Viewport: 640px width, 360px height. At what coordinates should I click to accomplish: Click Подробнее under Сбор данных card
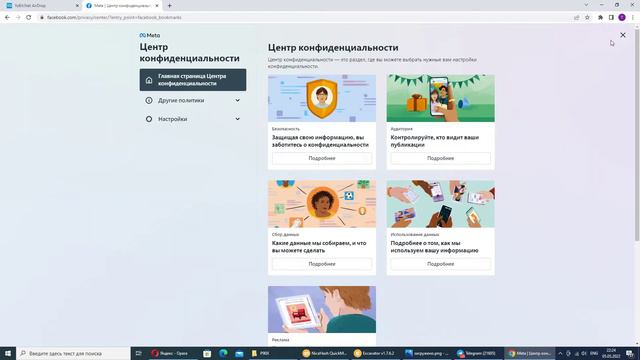(x=322, y=264)
